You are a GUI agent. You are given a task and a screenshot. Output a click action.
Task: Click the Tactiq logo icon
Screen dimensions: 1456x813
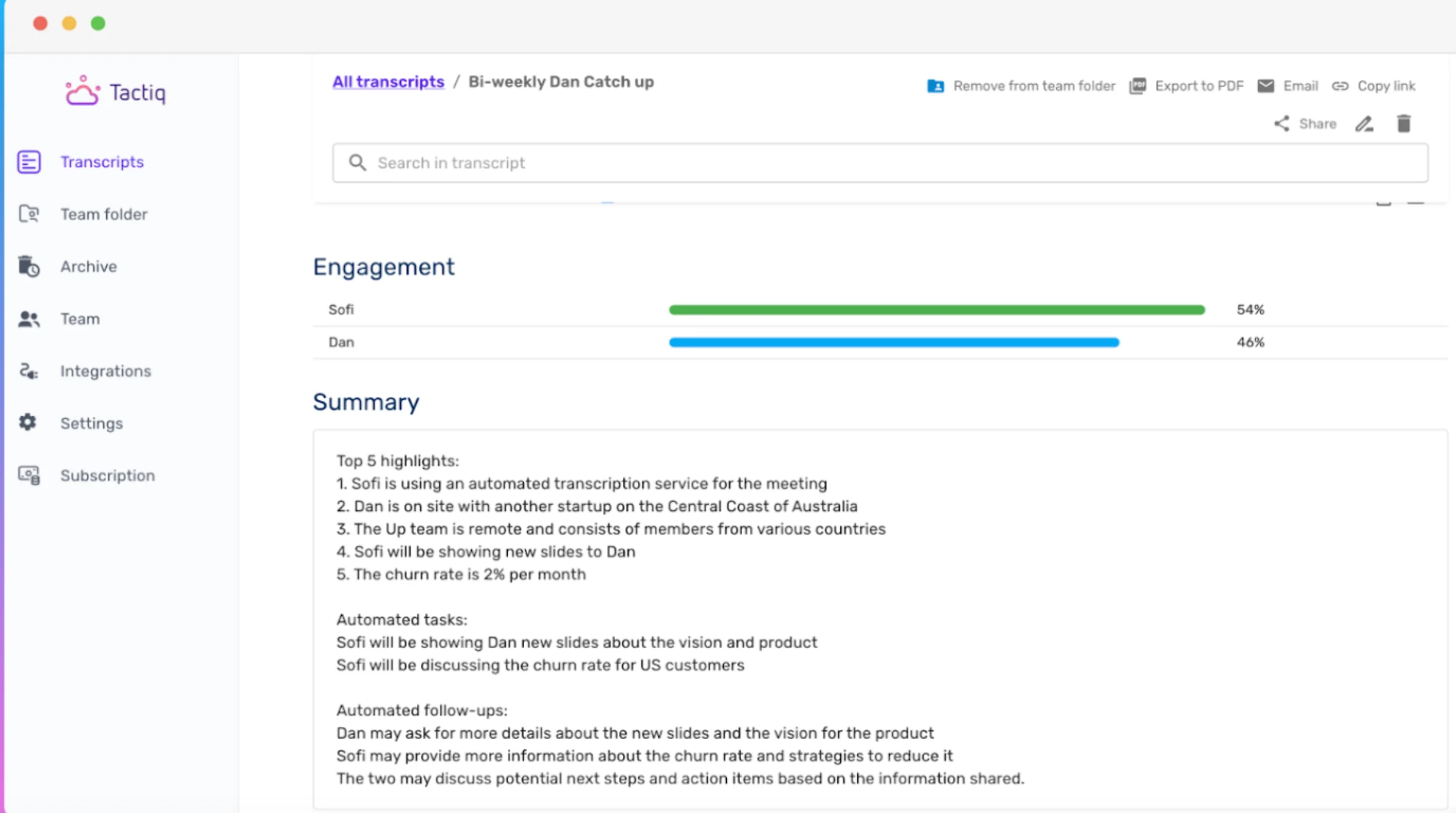82,92
